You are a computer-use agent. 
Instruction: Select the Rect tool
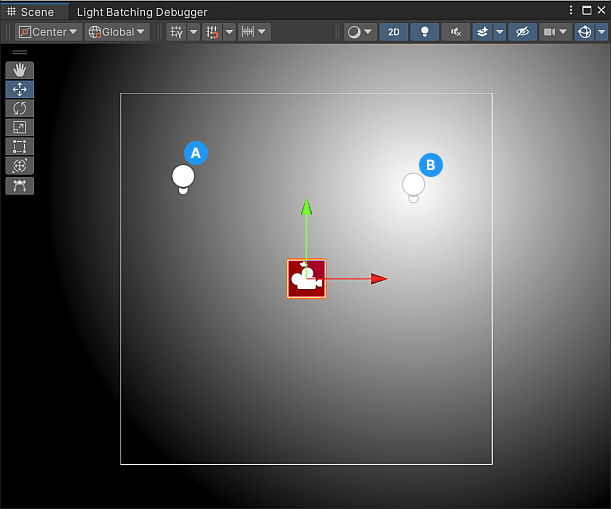coord(19,147)
